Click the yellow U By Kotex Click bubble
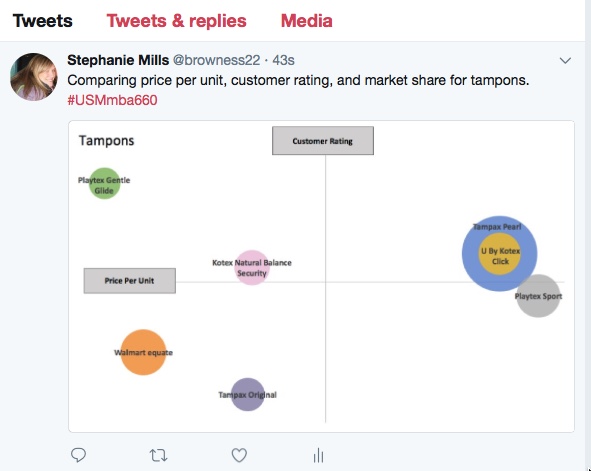 499,254
